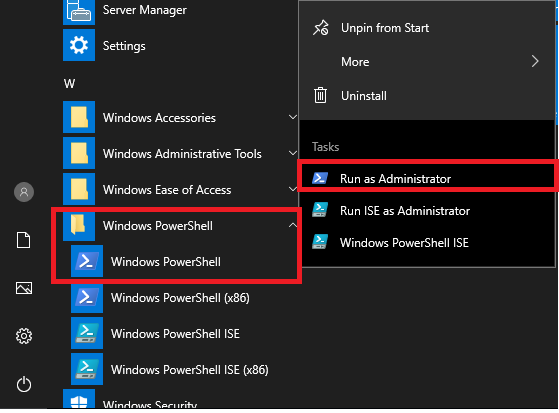The image size is (559, 413).
Task: Open Documents from the sidebar icon
Action: click(24, 240)
